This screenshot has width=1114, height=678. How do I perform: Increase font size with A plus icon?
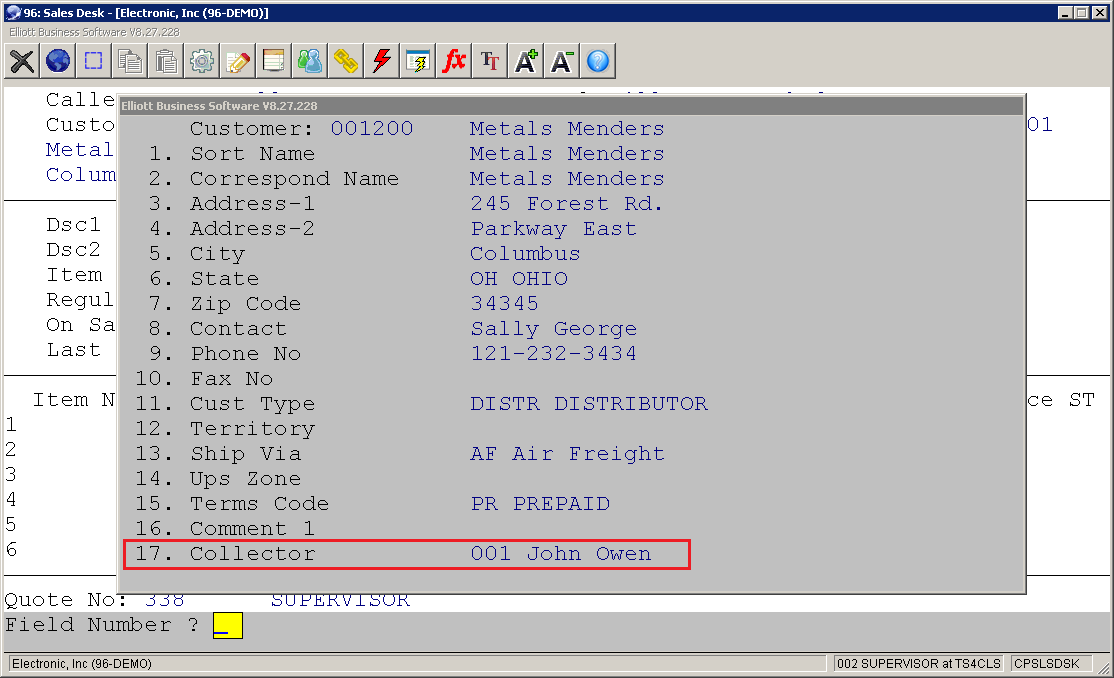click(x=526, y=61)
